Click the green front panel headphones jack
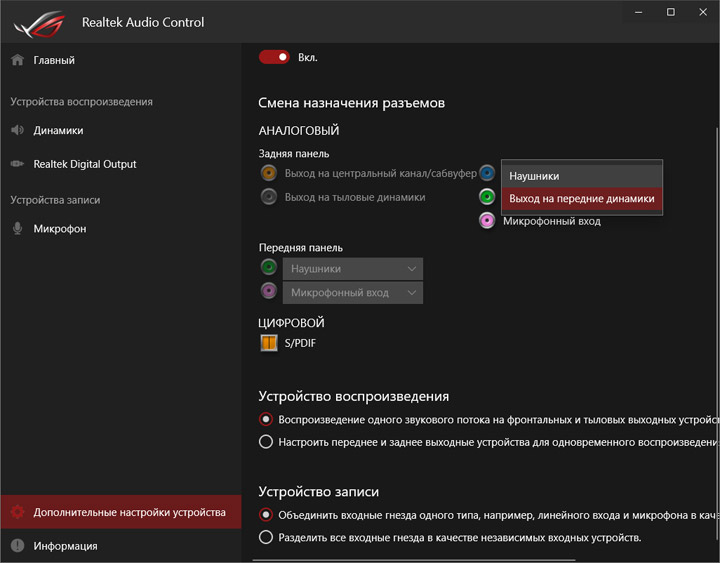 click(x=268, y=268)
